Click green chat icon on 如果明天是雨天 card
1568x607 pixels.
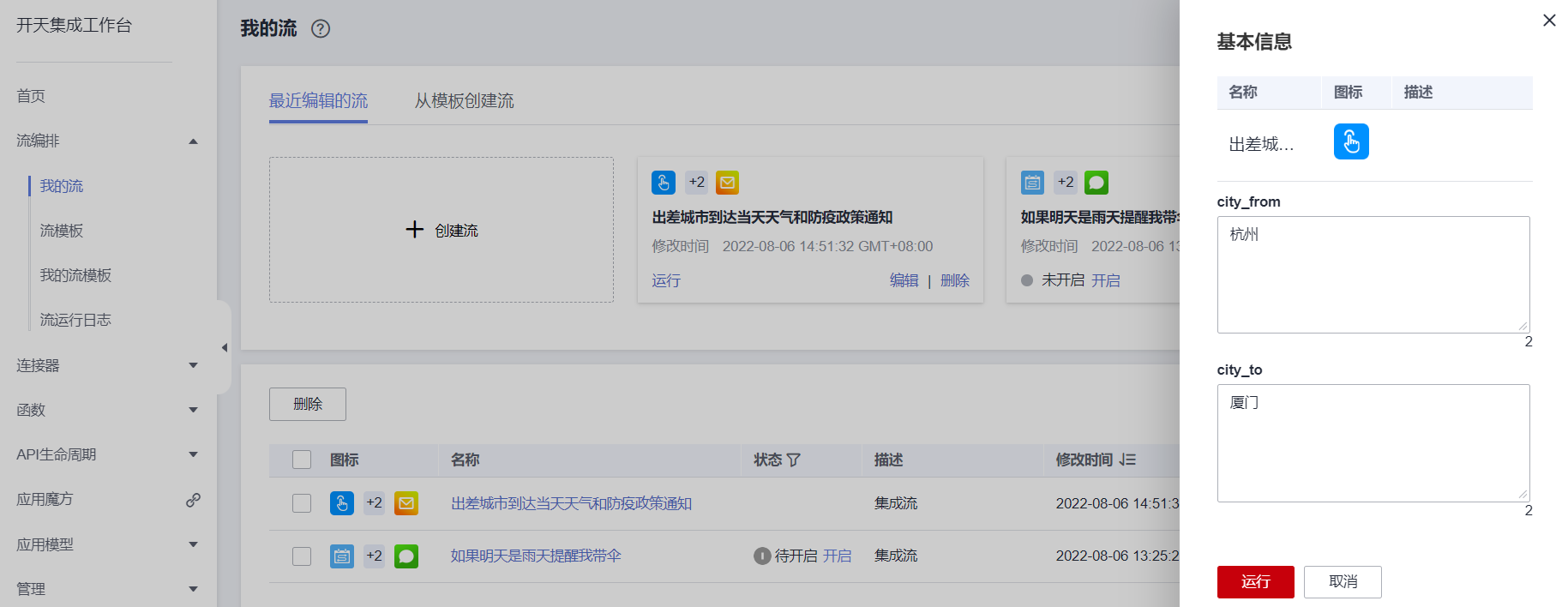tap(1096, 183)
